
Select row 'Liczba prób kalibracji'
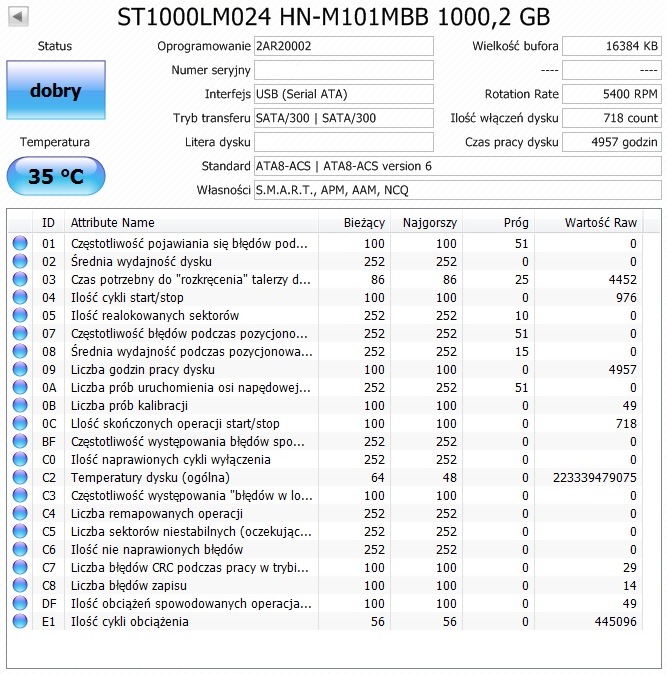click(x=325, y=405)
